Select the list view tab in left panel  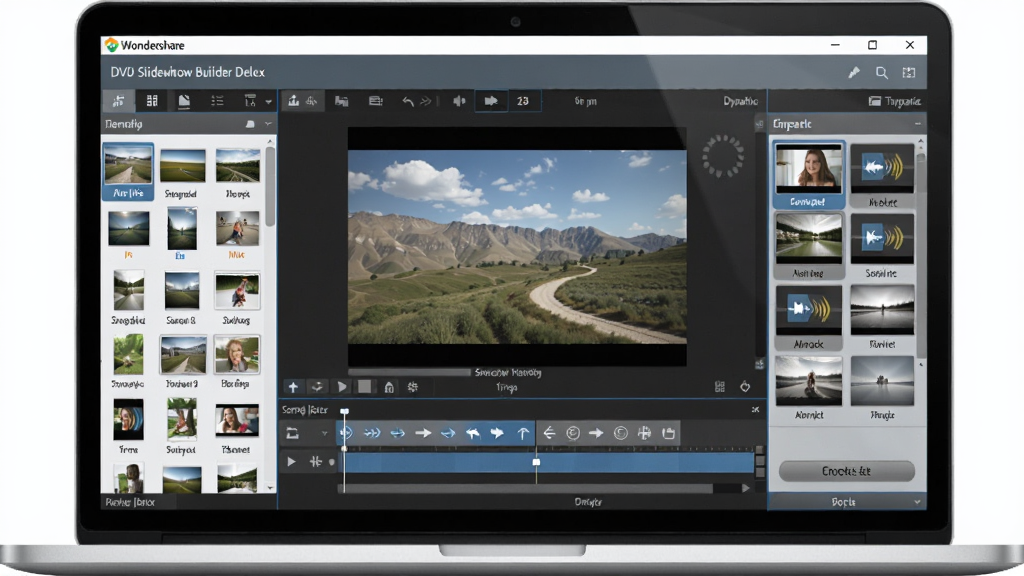point(217,101)
